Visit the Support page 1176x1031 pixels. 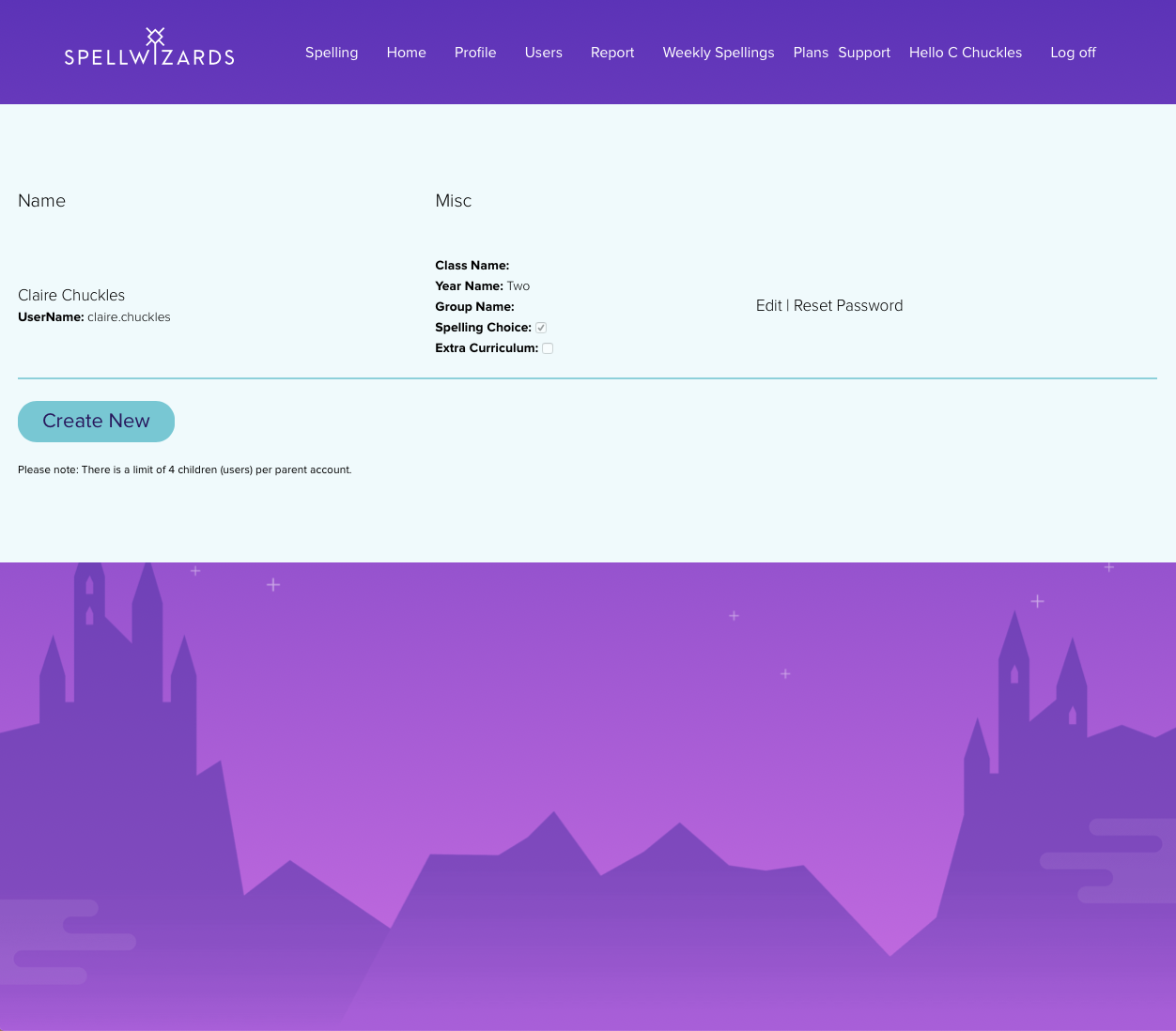[864, 53]
